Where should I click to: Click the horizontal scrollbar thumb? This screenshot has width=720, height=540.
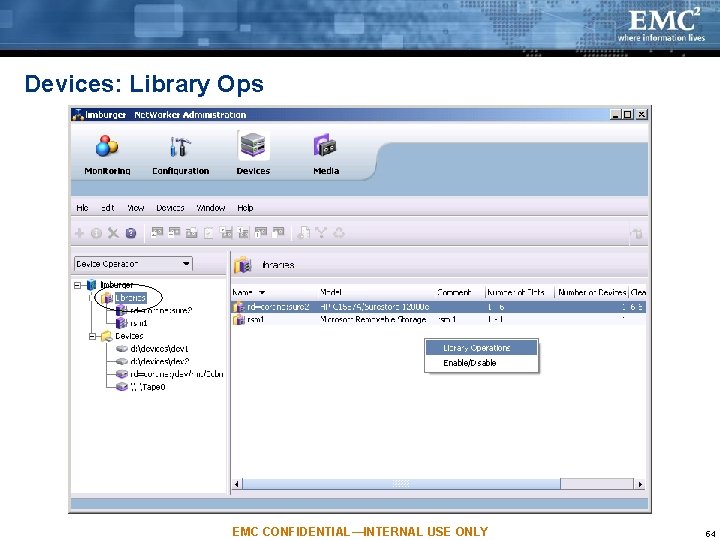click(x=401, y=484)
